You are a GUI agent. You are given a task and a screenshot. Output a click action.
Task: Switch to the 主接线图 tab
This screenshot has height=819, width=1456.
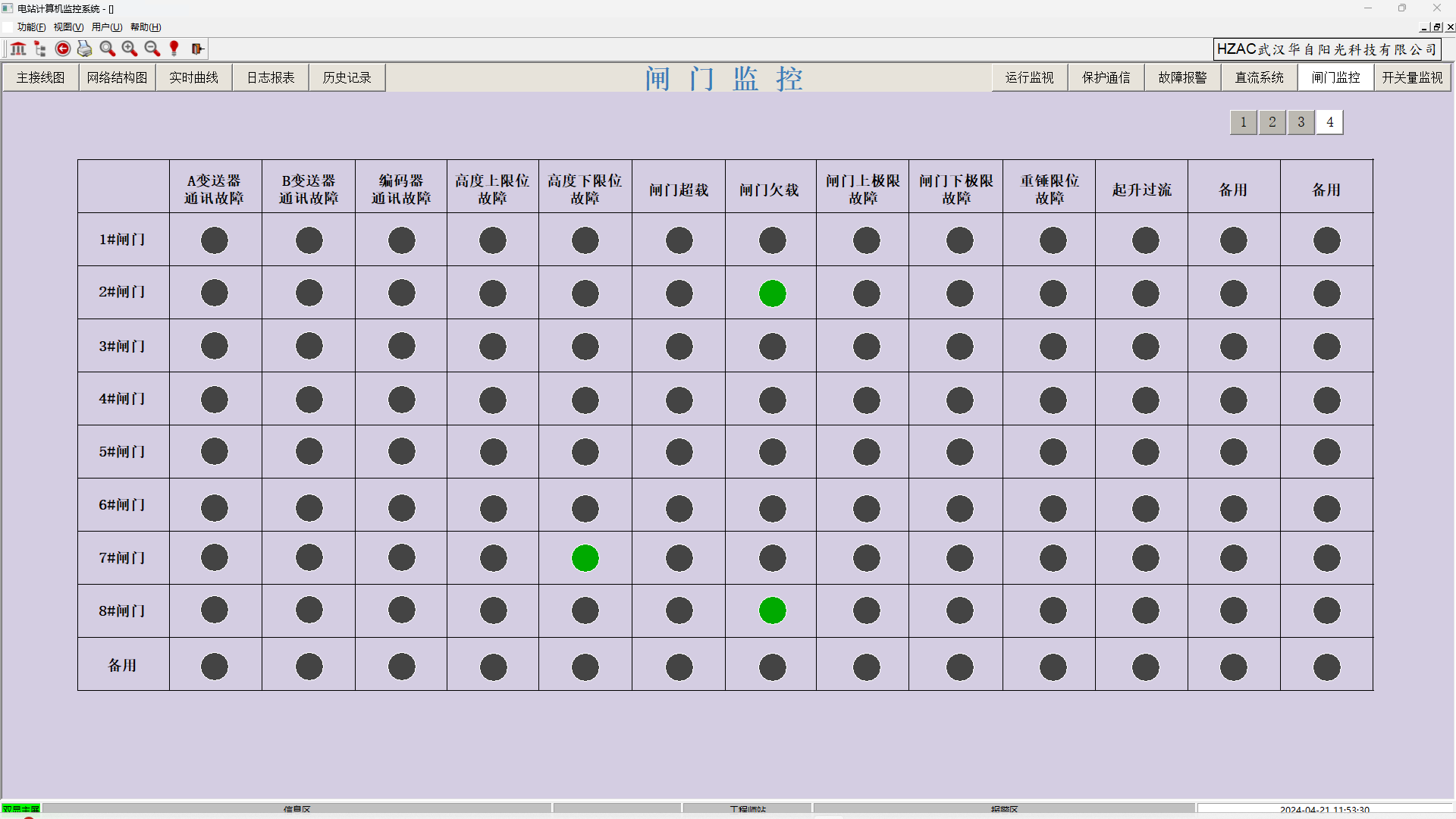coord(41,78)
